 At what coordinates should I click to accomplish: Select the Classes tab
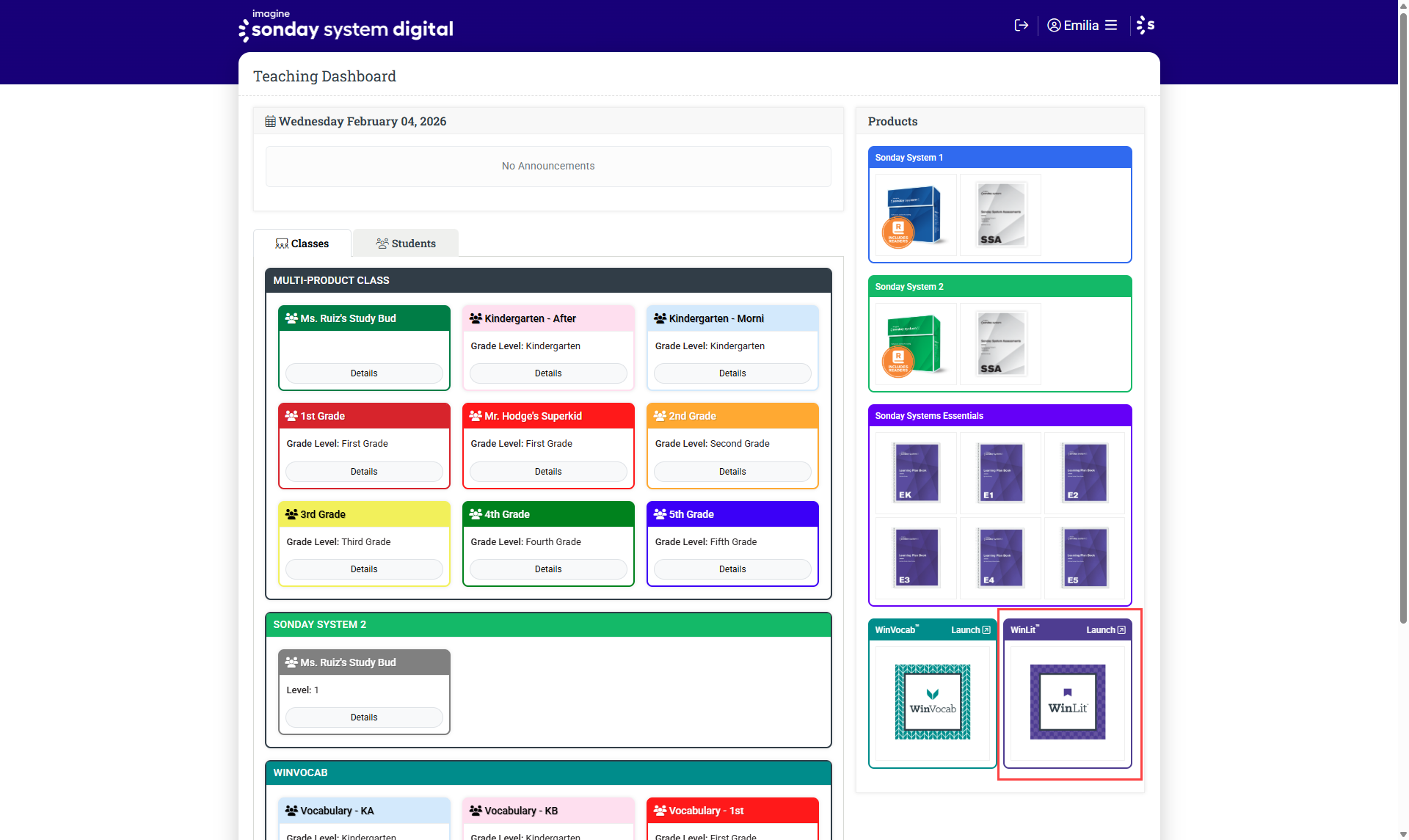[x=302, y=244]
